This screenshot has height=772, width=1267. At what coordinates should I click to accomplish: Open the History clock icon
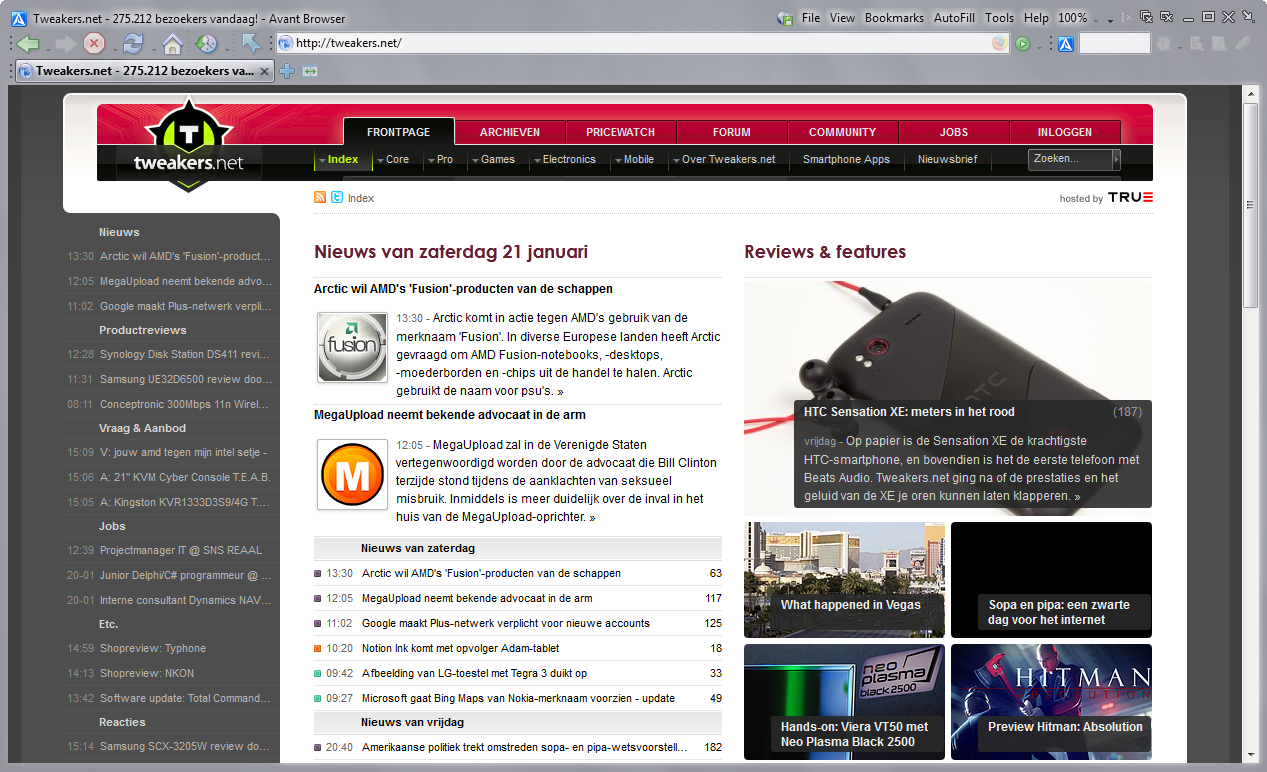pyautogui.click(x=205, y=43)
